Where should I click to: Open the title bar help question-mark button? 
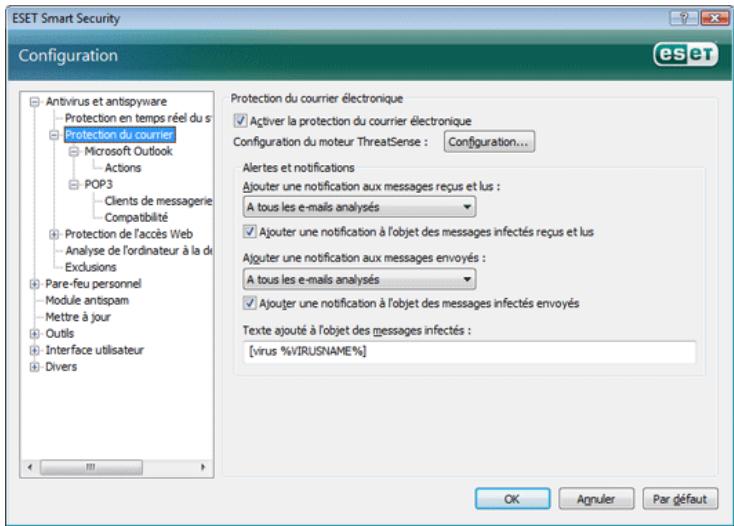tap(683, 18)
